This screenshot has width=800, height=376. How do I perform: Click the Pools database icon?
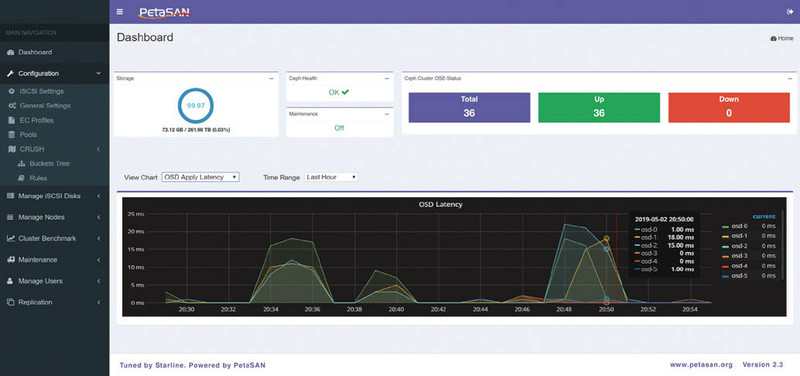click(x=12, y=135)
